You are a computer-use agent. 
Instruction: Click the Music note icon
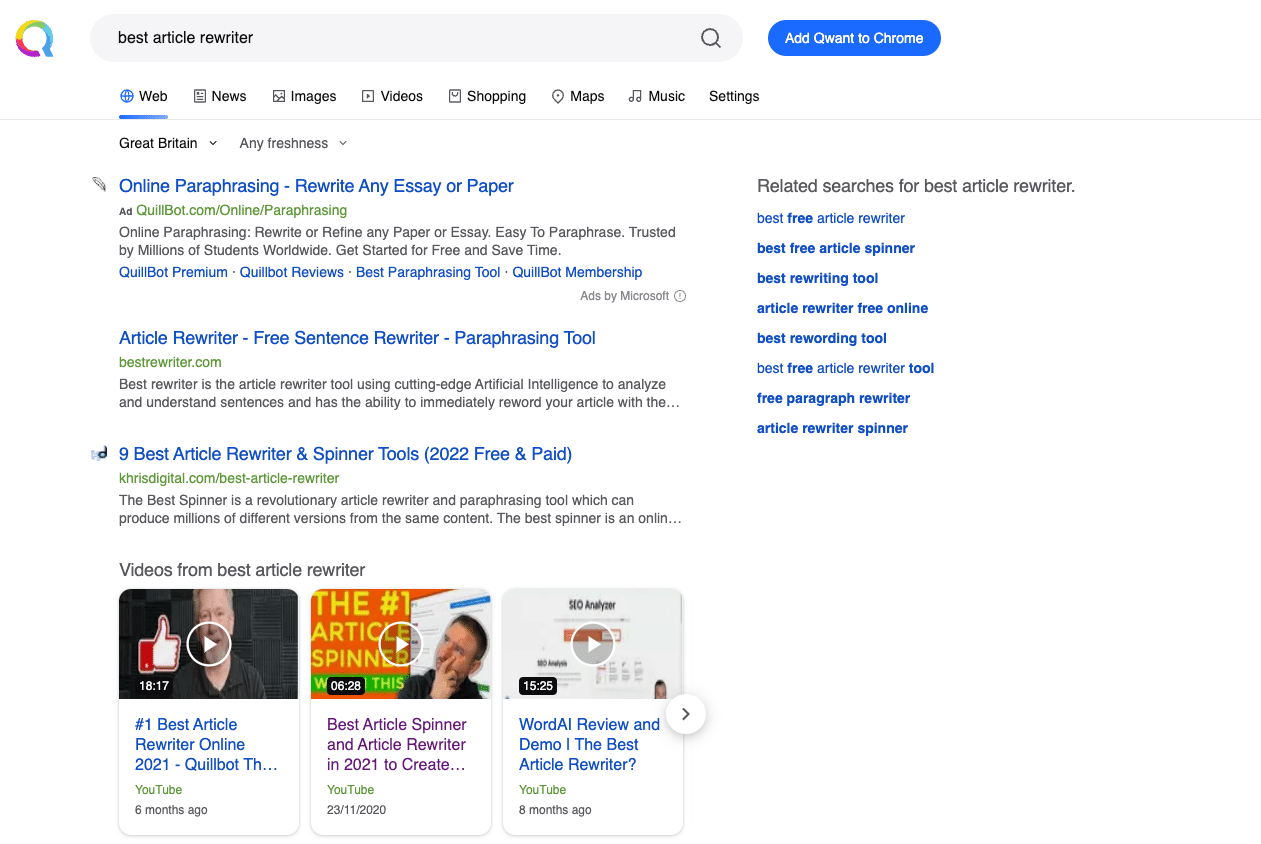point(634,95)
